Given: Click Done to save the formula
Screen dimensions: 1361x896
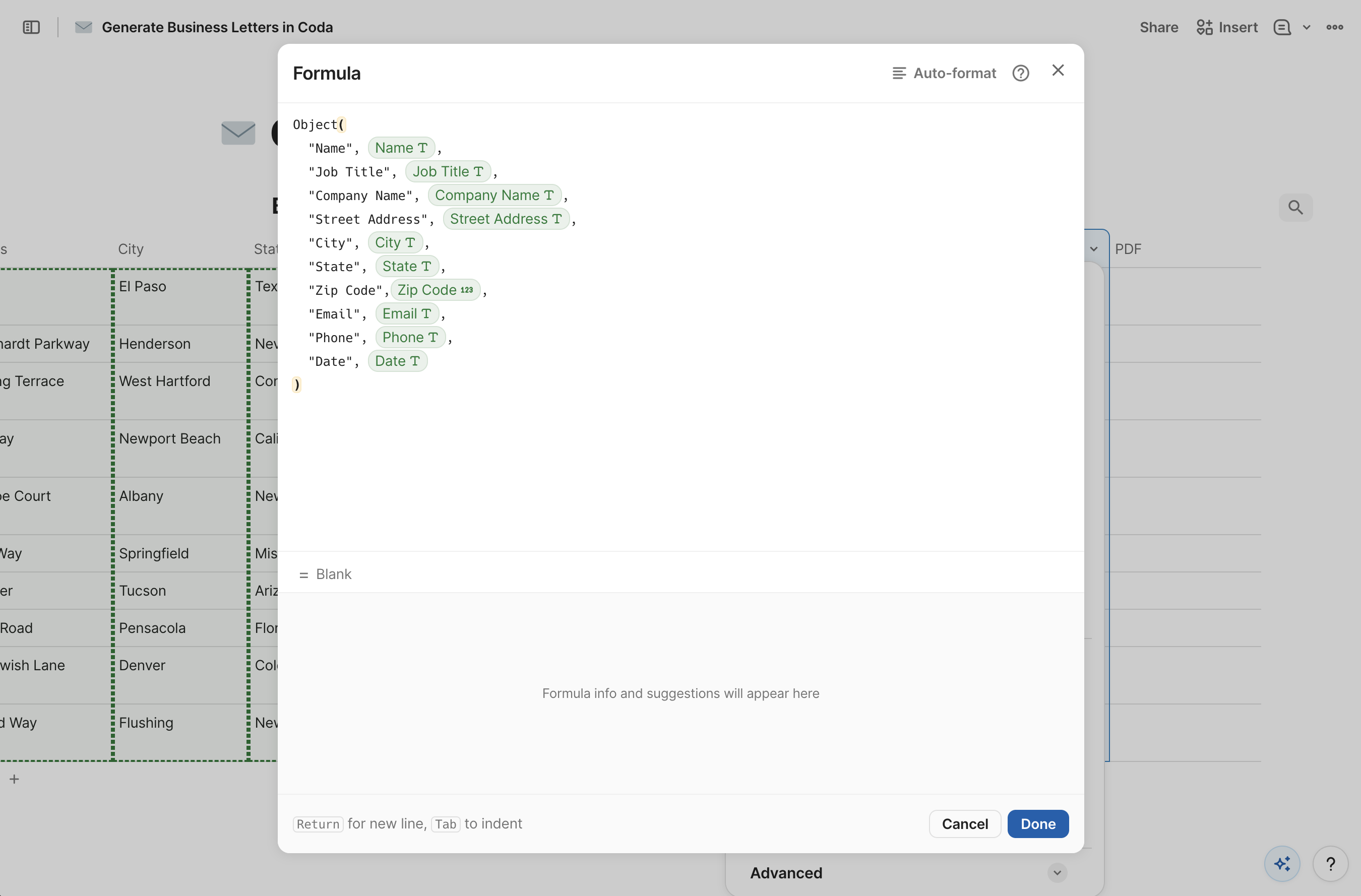Looking at the screenshot, I should click(x=1038, y=824).
